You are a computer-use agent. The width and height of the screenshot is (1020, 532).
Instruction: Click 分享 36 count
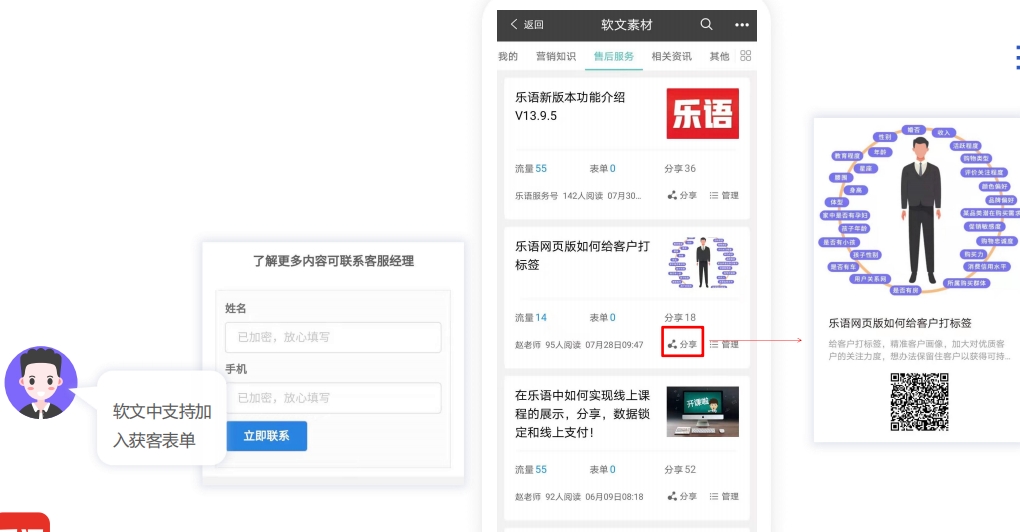coord(680,168)
